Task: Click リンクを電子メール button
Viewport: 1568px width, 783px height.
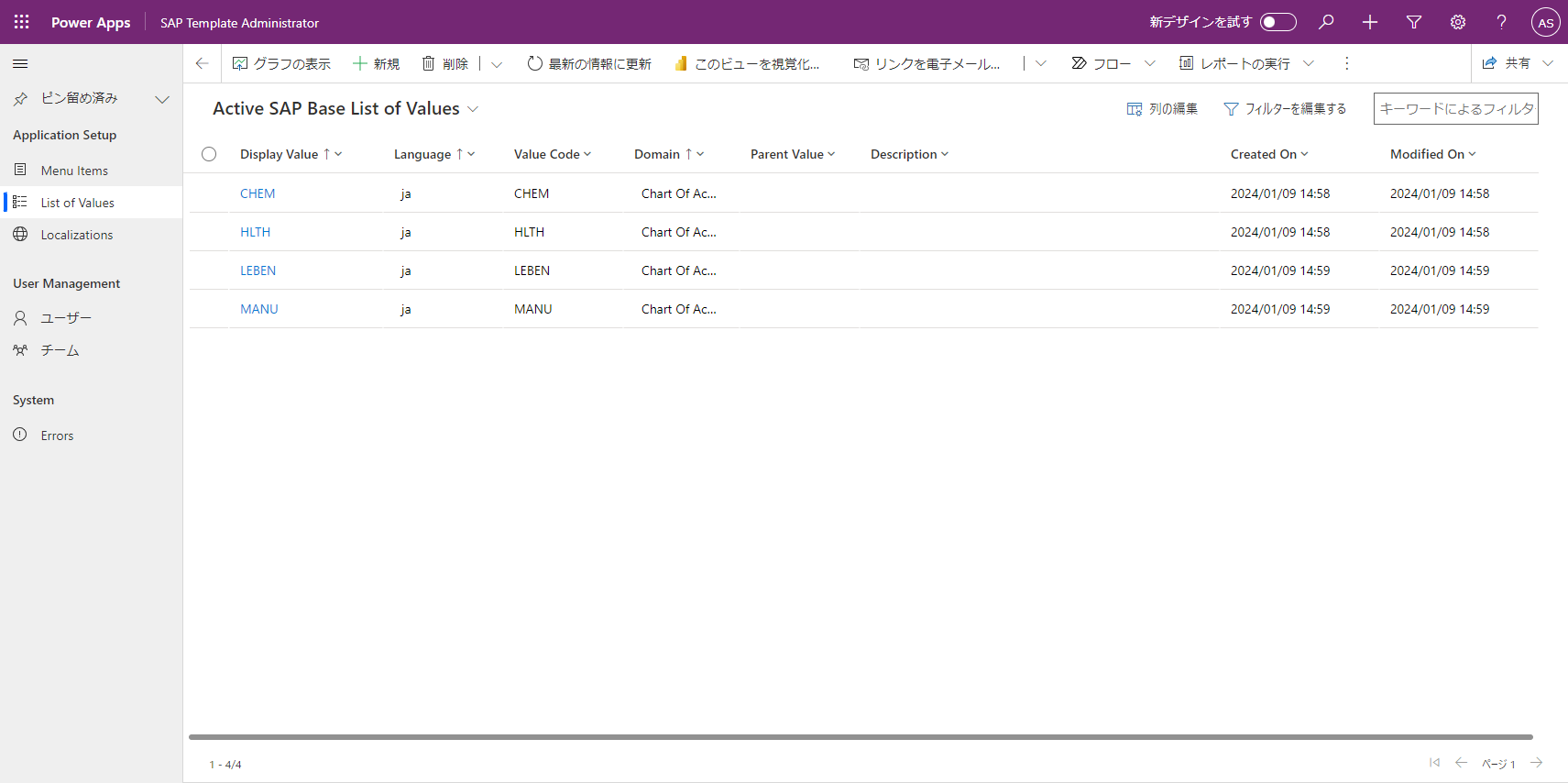Action: pyautogui.click(x=927, y=63)
